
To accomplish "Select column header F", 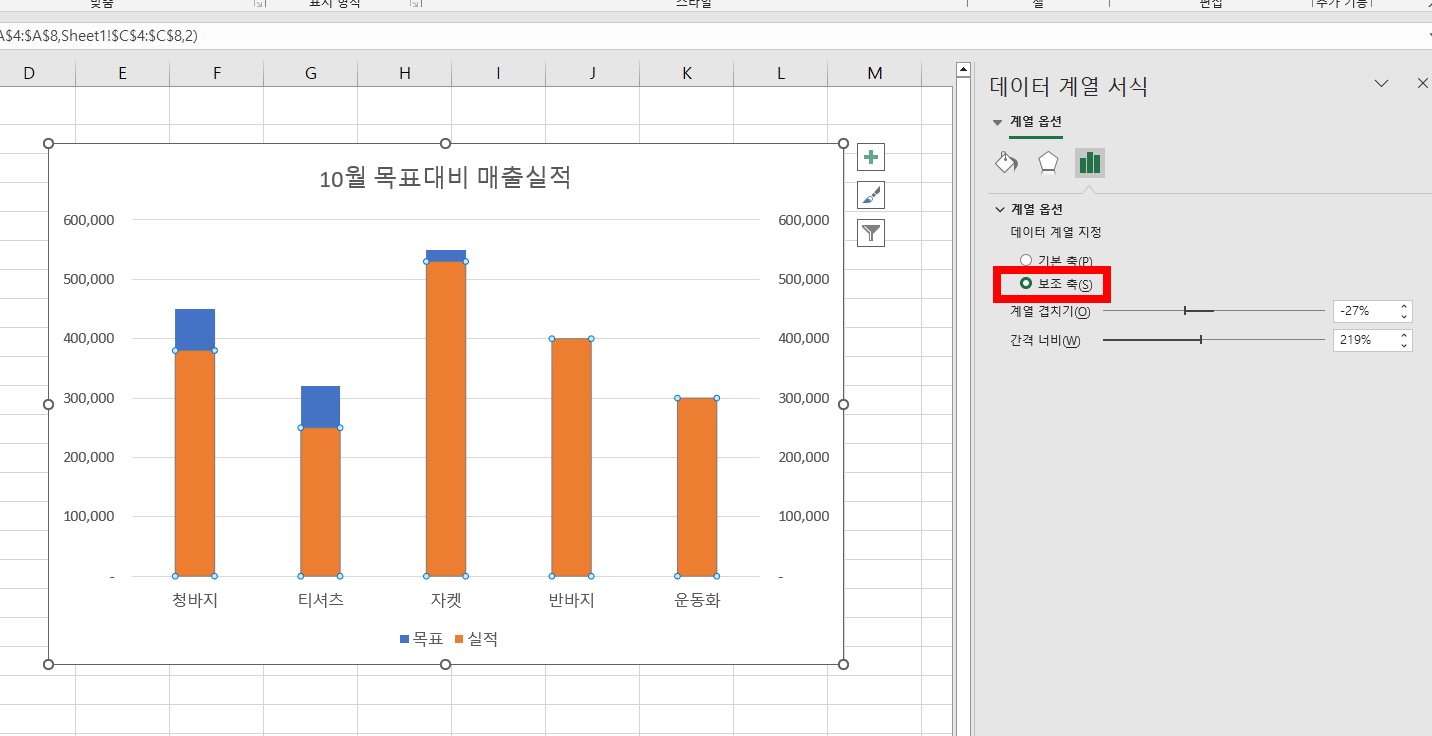I will click(x=217, y=73).
